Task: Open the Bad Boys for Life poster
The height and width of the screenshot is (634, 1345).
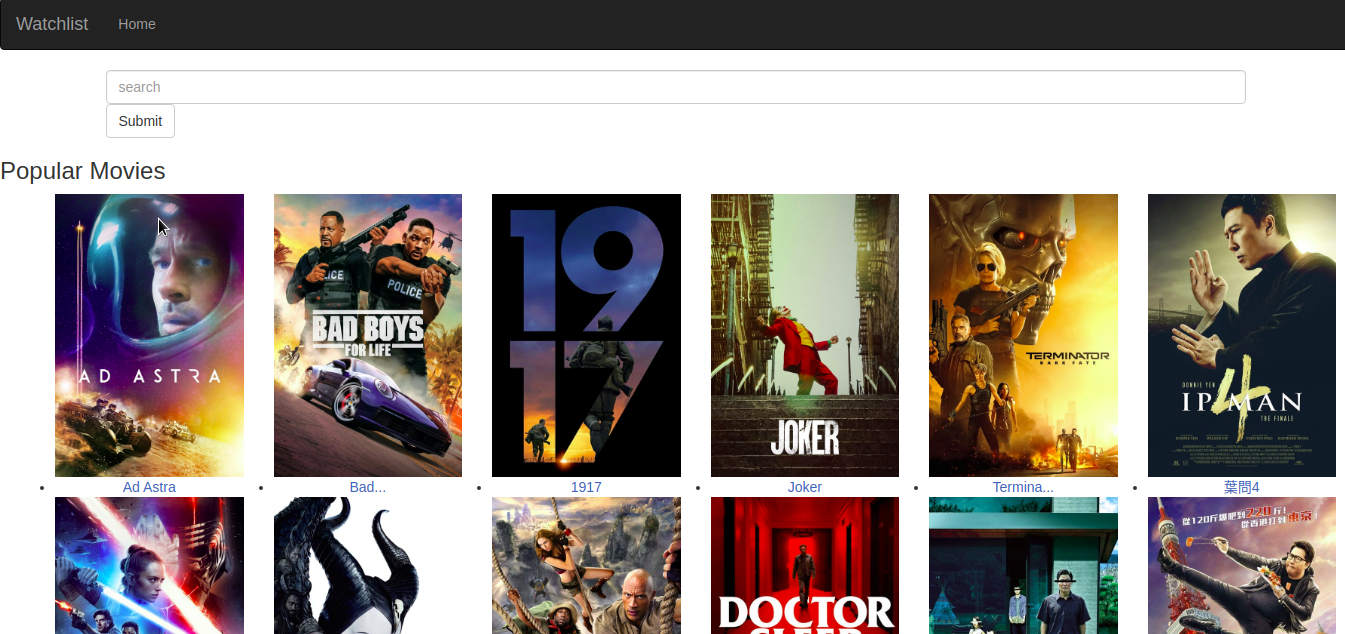Action: point(368,335)
